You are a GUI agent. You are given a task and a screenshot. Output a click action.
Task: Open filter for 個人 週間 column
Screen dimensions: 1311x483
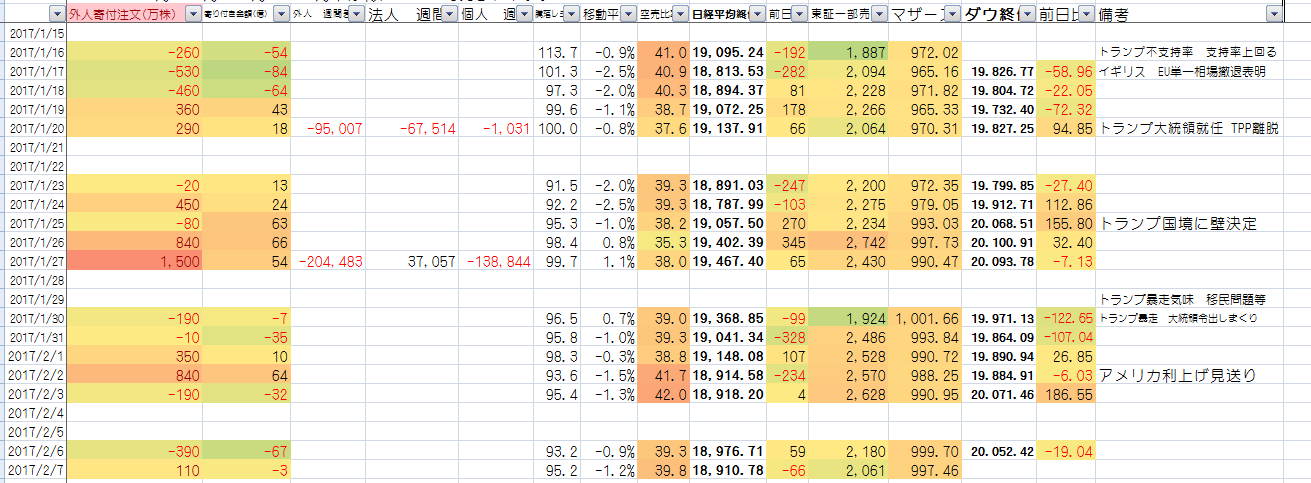[x=523, y=15]
